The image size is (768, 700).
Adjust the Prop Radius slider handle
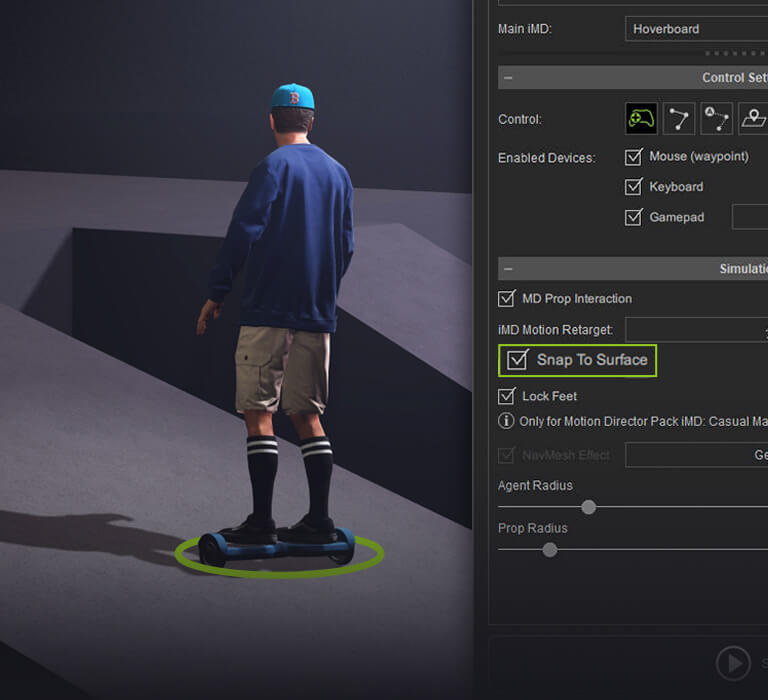click(x=550, y=550)
